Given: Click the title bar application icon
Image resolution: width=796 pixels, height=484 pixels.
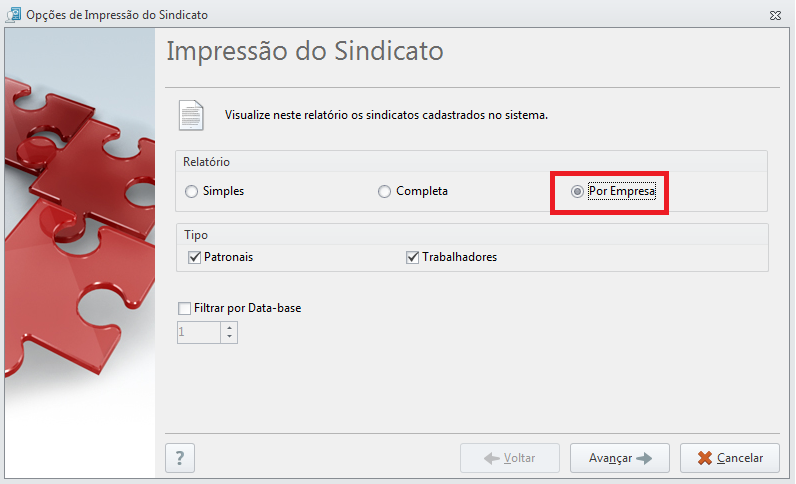Looking at the screenshot, I should pyautogui.click(x=13, y=15).
